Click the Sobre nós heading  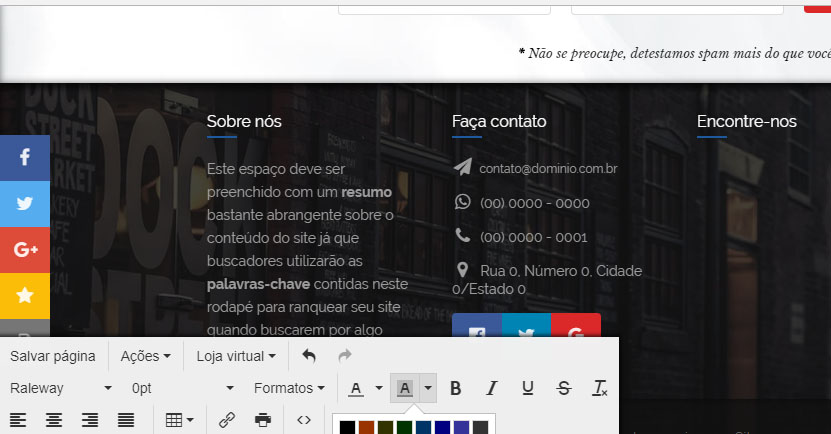click(244, 121)
